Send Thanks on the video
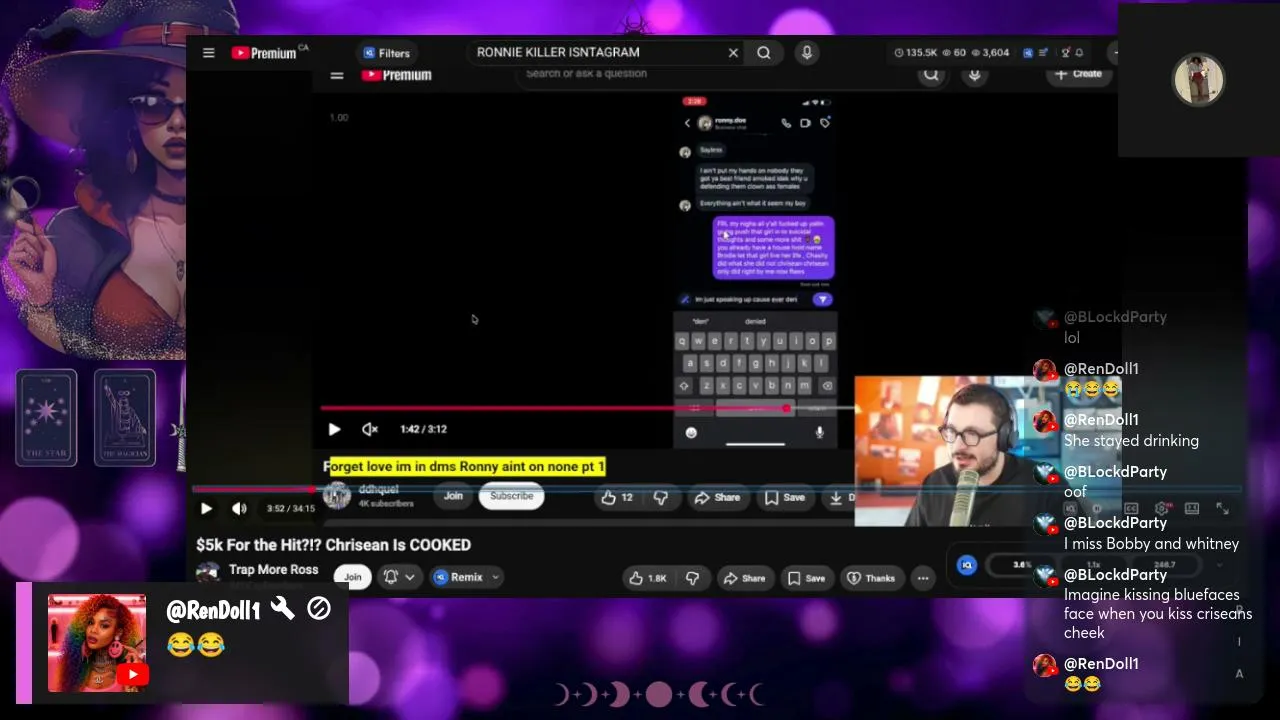This screenshot has width=1280, height=720. pyautogui.click(x=871, y=578)
